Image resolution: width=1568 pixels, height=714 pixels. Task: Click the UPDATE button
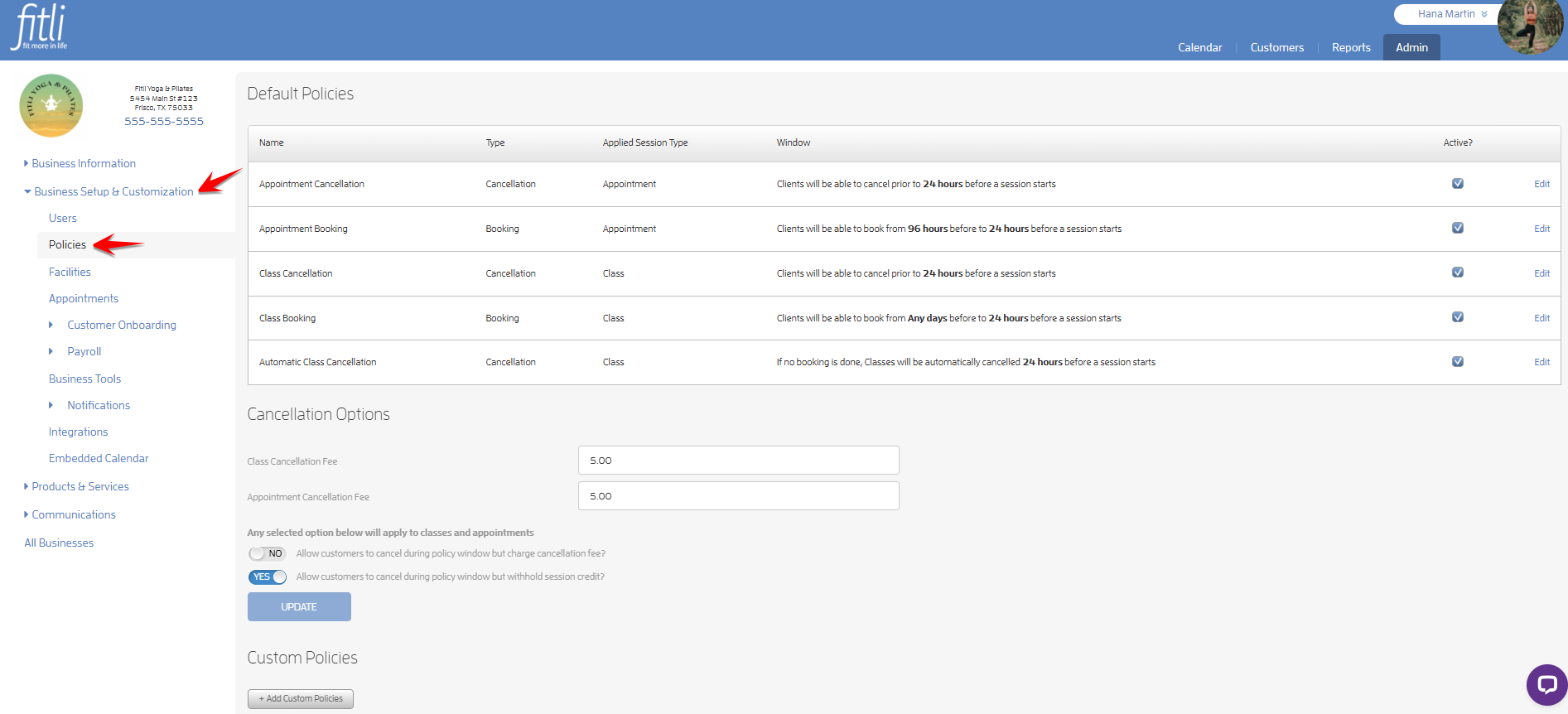[299, 607]
